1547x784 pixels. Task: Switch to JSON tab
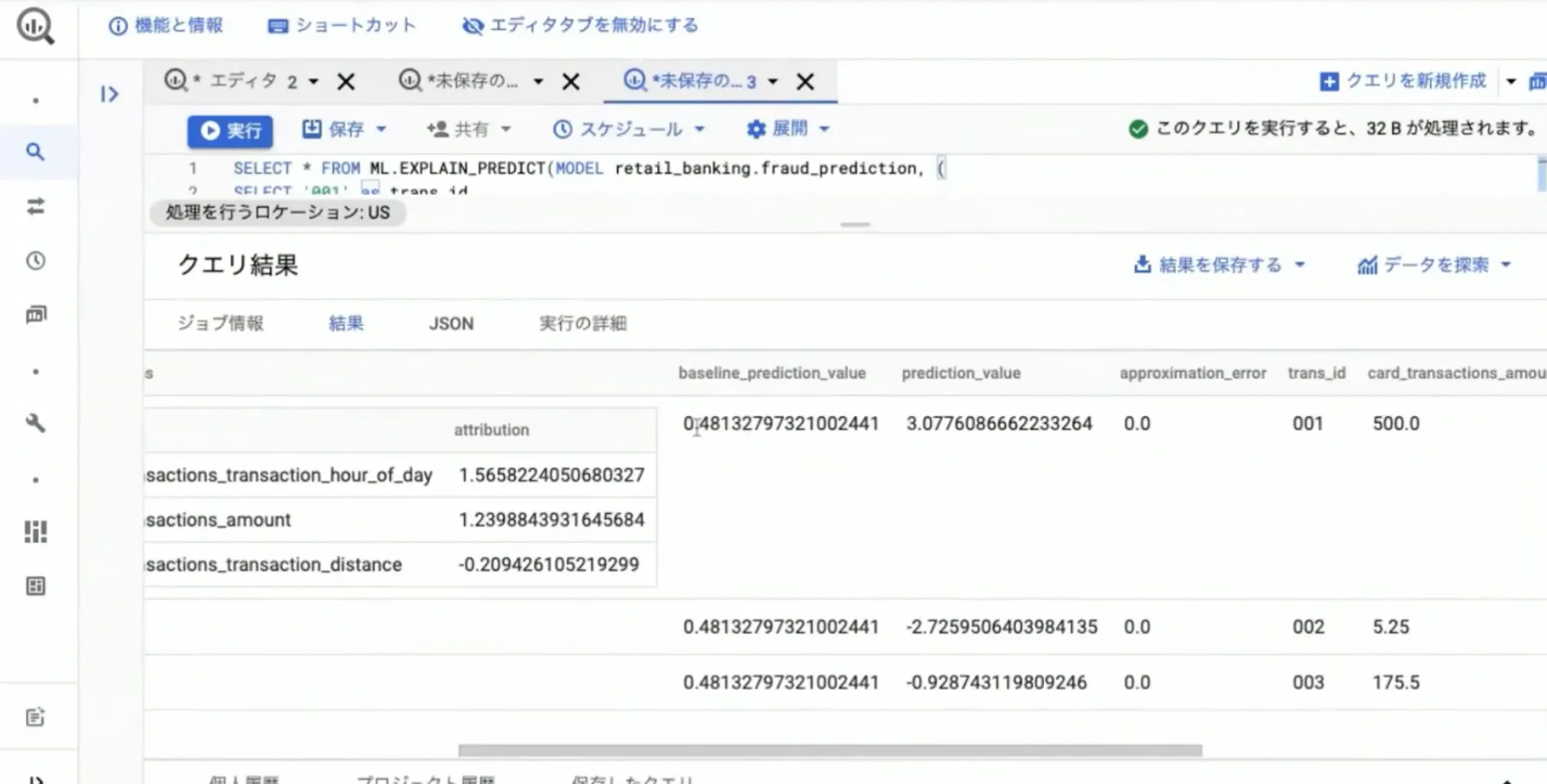click(451, 323)
